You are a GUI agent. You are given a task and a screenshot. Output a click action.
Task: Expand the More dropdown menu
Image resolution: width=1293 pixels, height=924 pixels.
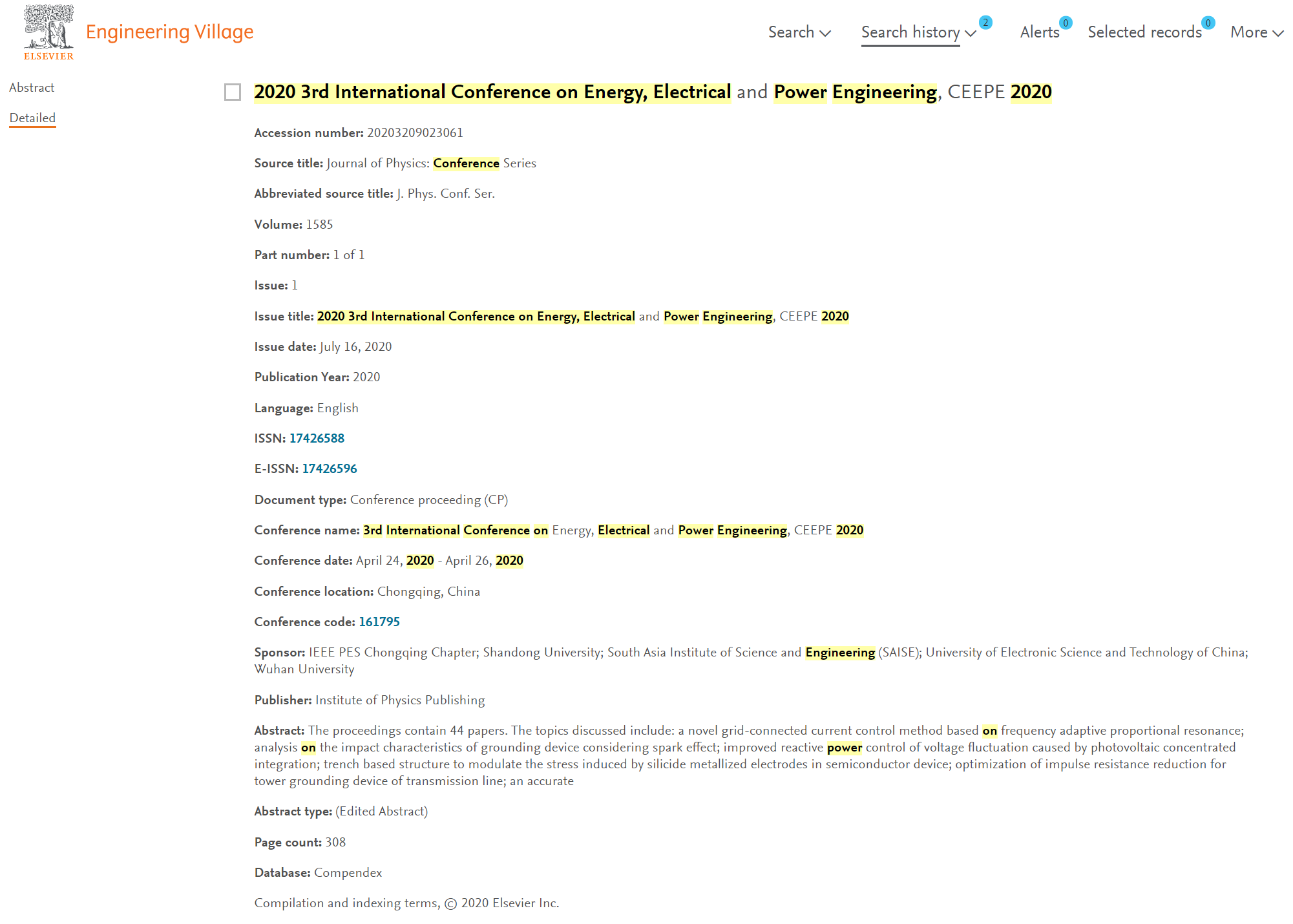1257,32
